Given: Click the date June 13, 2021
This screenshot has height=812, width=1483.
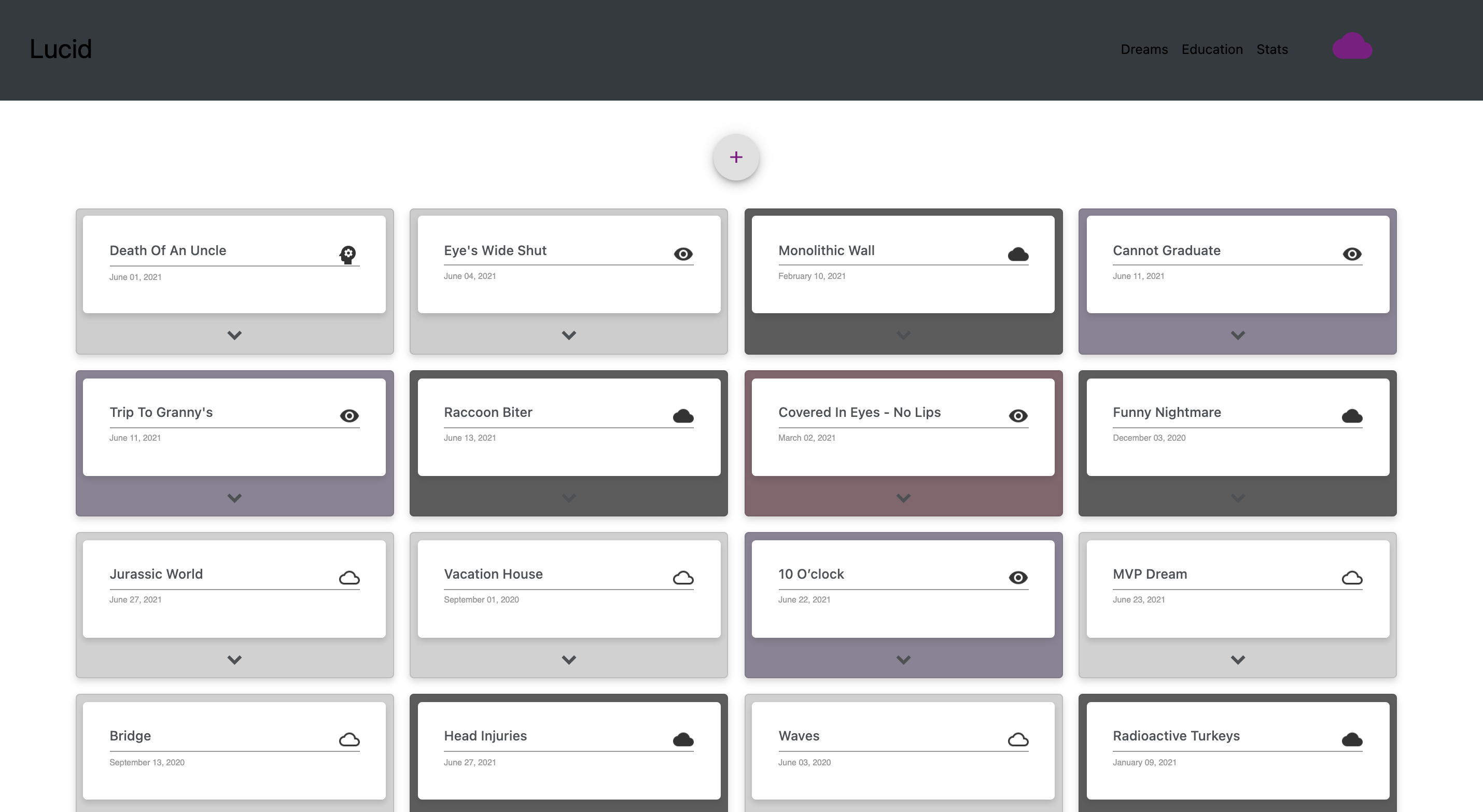Looking at the screenshot, I should (470, 438).
